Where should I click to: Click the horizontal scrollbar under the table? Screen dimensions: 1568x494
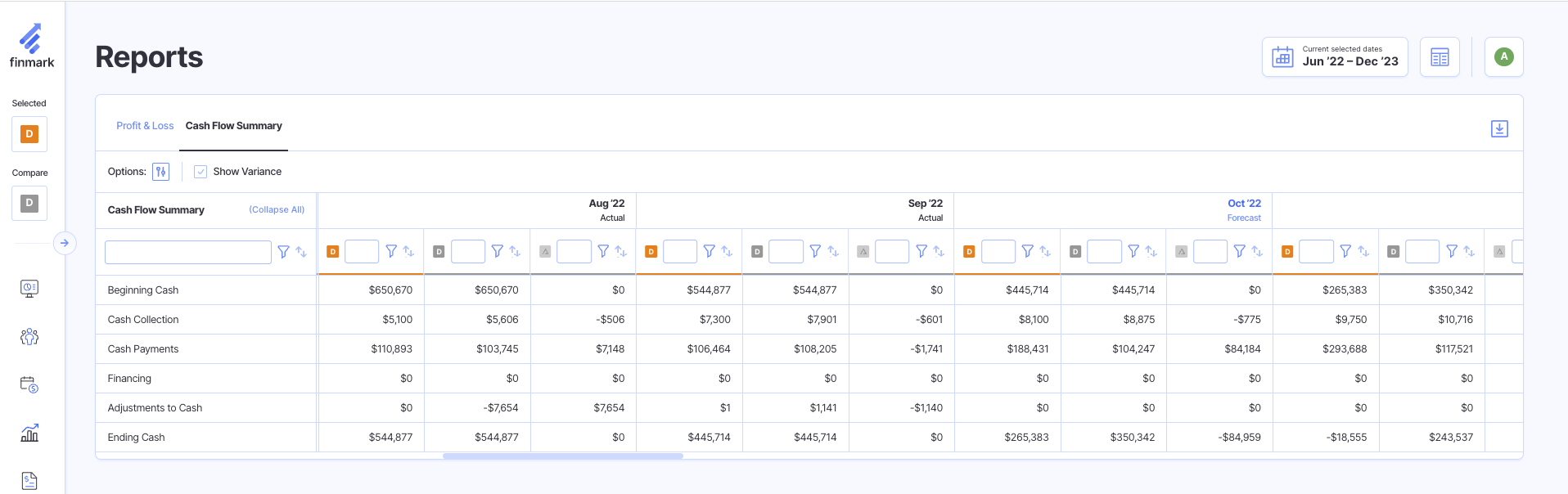point(562,456)
